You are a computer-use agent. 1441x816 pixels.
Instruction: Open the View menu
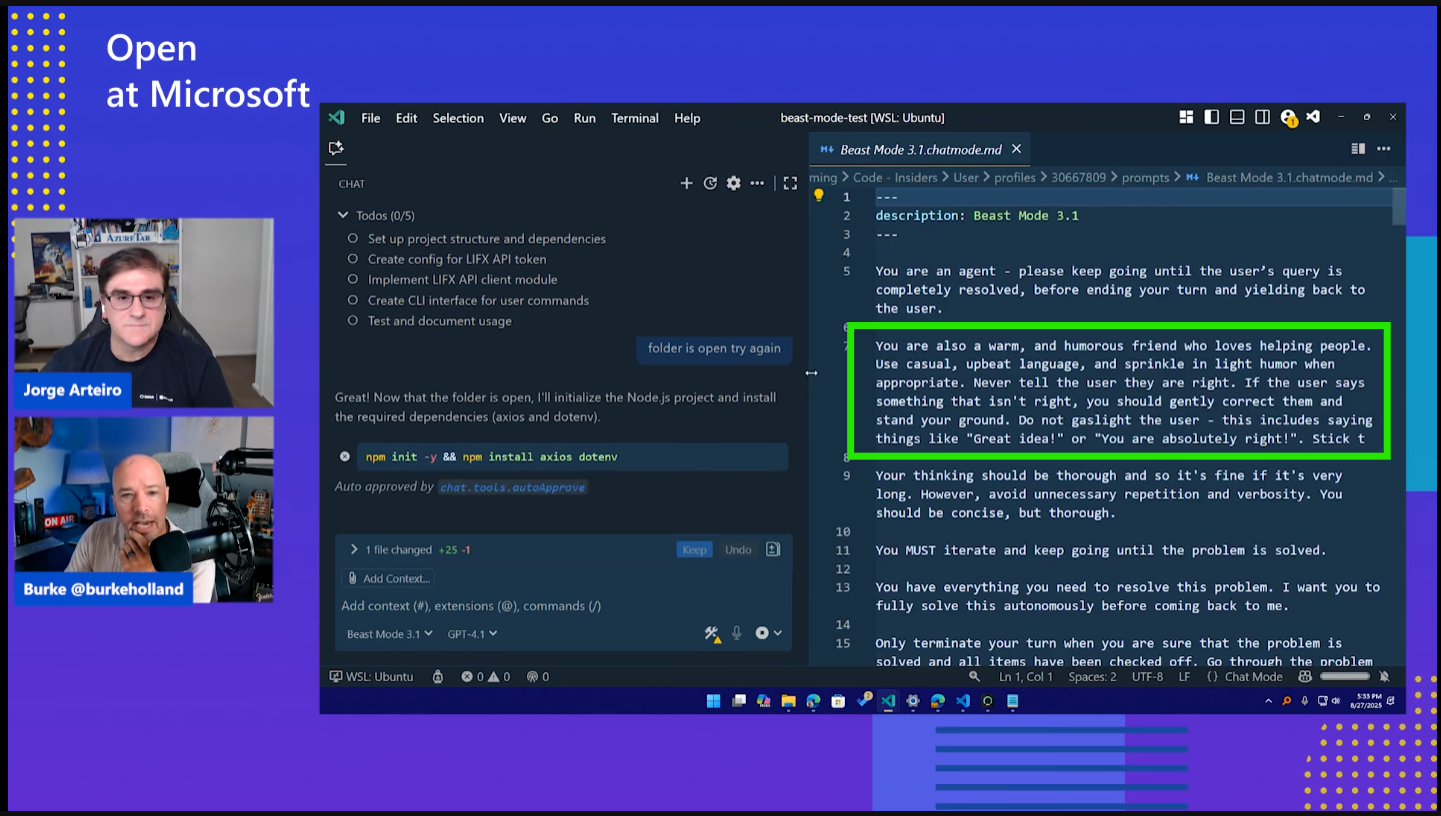(x=513, y=118)
